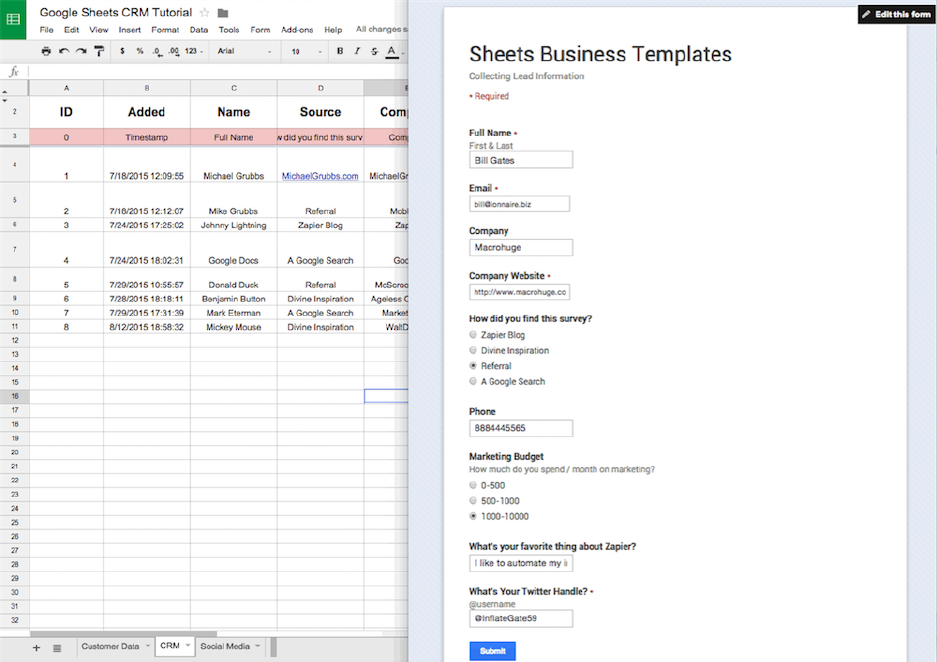Toggle strikethrough formatting in the toolbar
Screen dimensions: 937x662
point(374,51)
